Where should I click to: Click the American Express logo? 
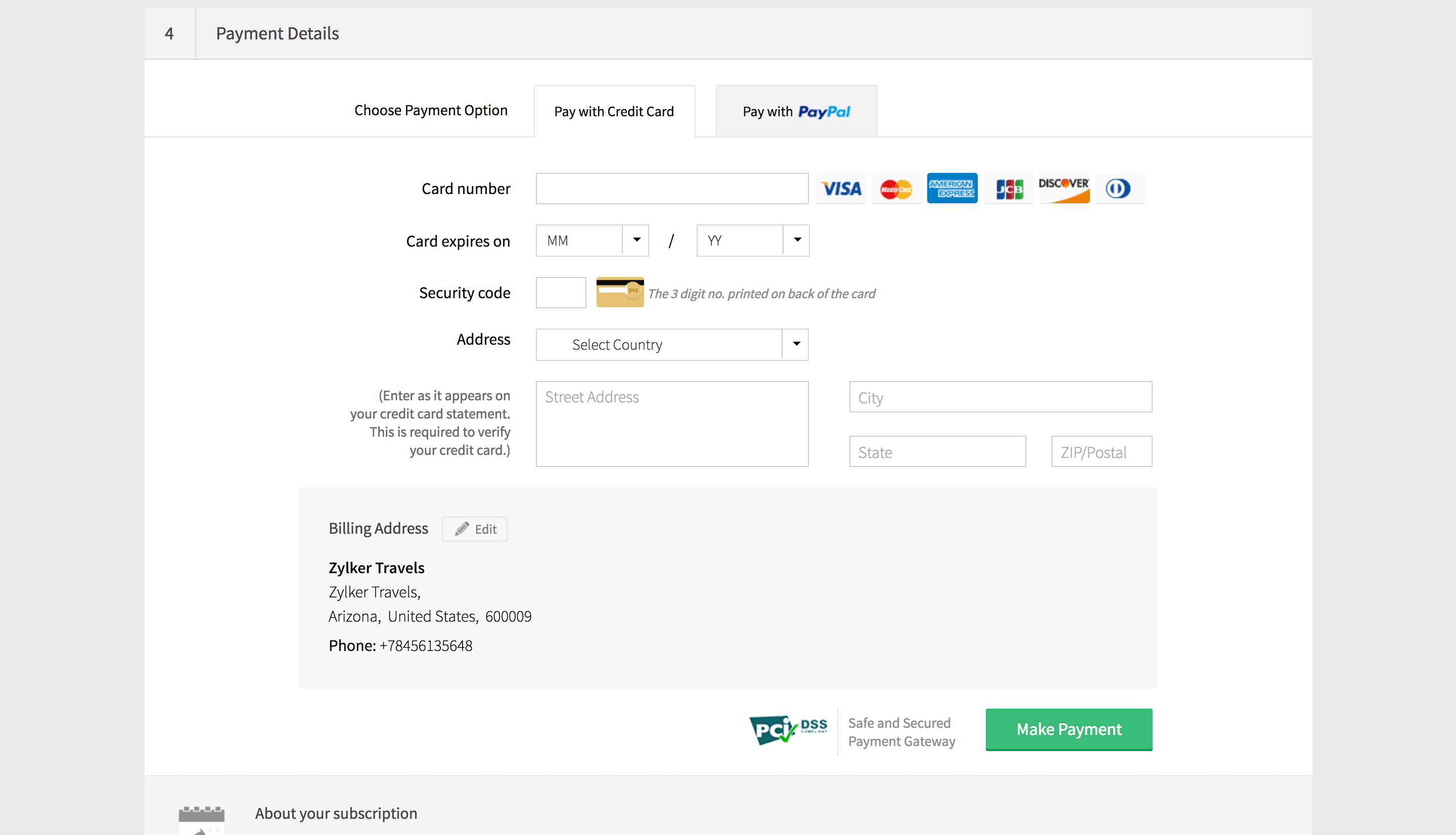[952, 189]
